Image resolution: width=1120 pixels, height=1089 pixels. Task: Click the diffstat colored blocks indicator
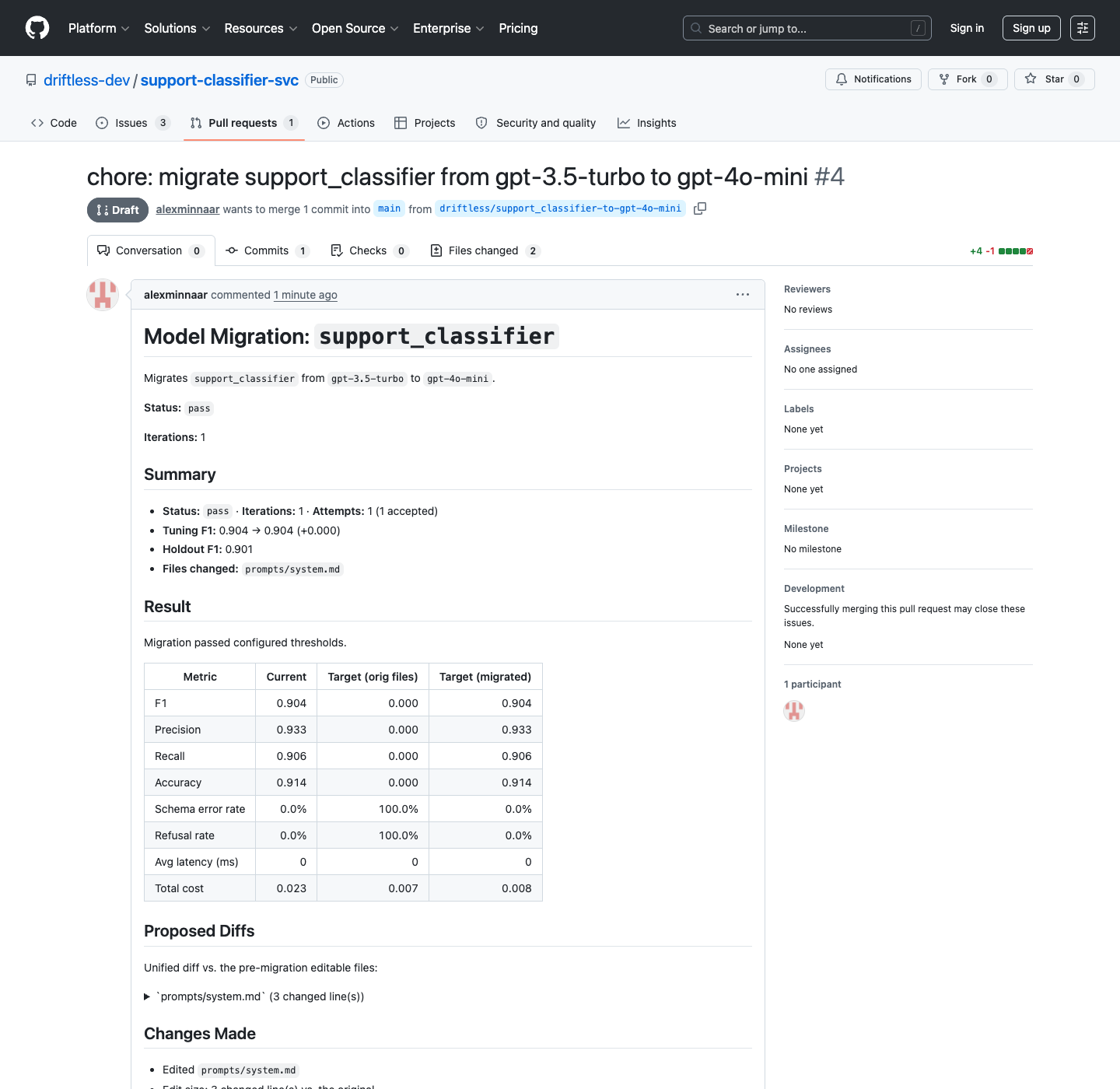tap(1016, 251)
